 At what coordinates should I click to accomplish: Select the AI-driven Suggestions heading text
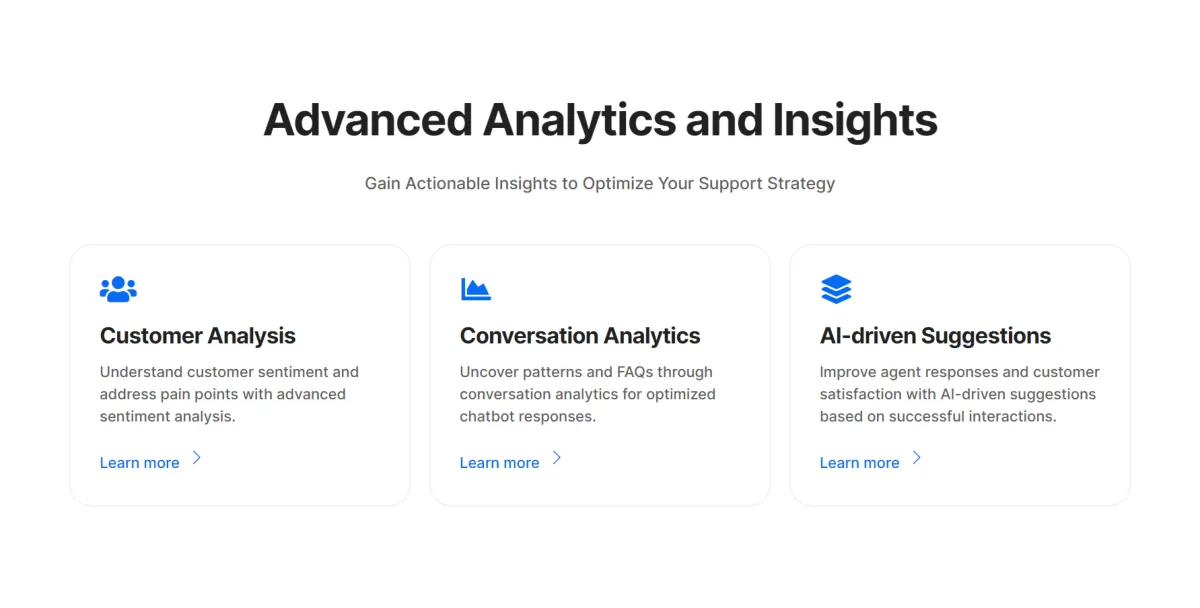click(x=936, y=336)
